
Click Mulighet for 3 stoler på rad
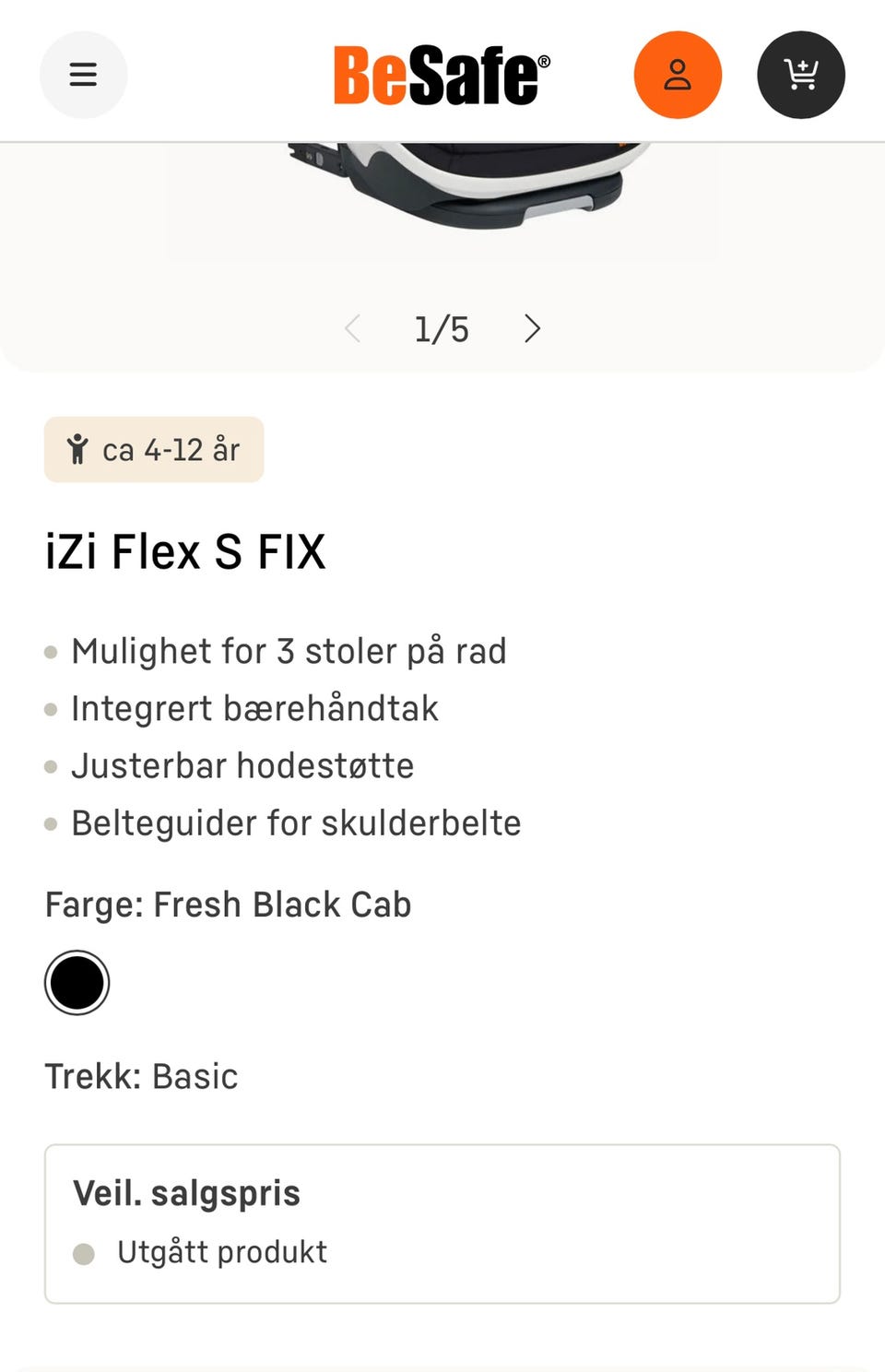(x=289, y=651)
